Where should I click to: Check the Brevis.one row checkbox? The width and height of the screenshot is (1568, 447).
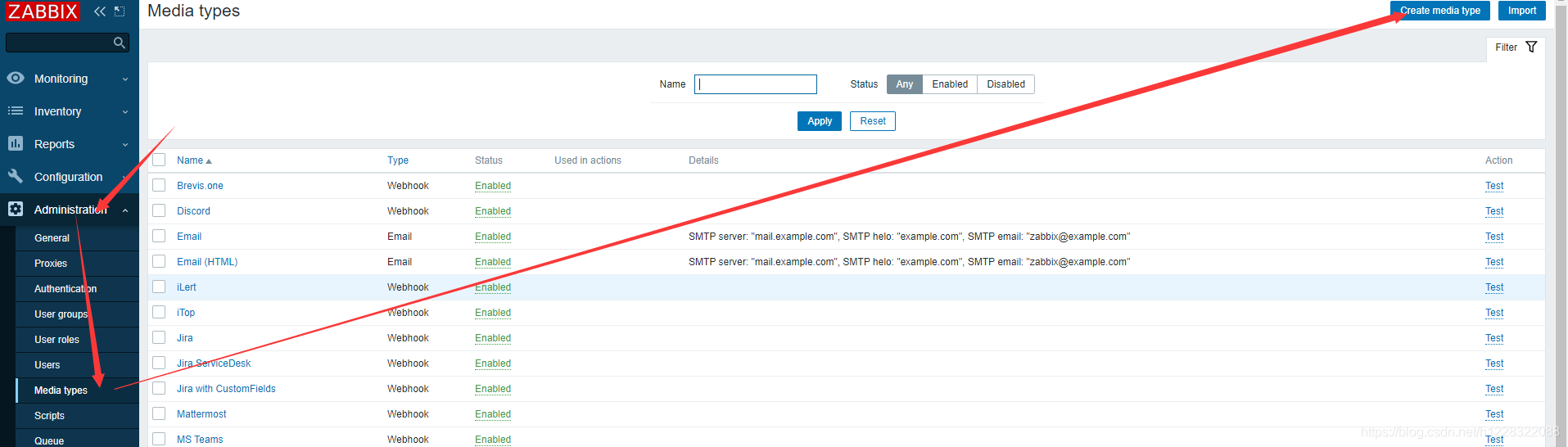click(159, 185)
